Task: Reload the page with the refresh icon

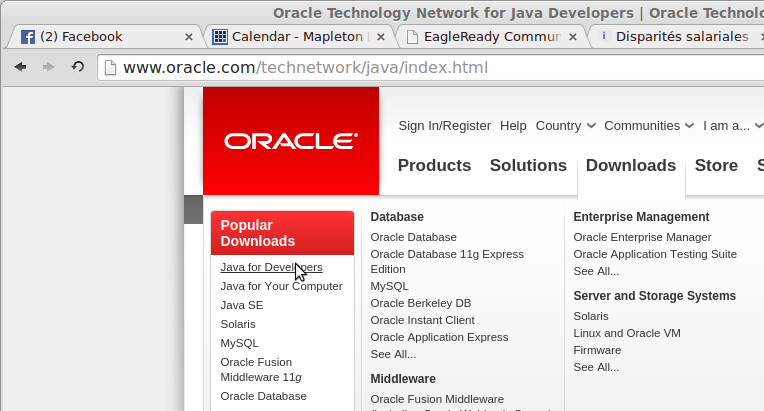Action: (78, 66)
